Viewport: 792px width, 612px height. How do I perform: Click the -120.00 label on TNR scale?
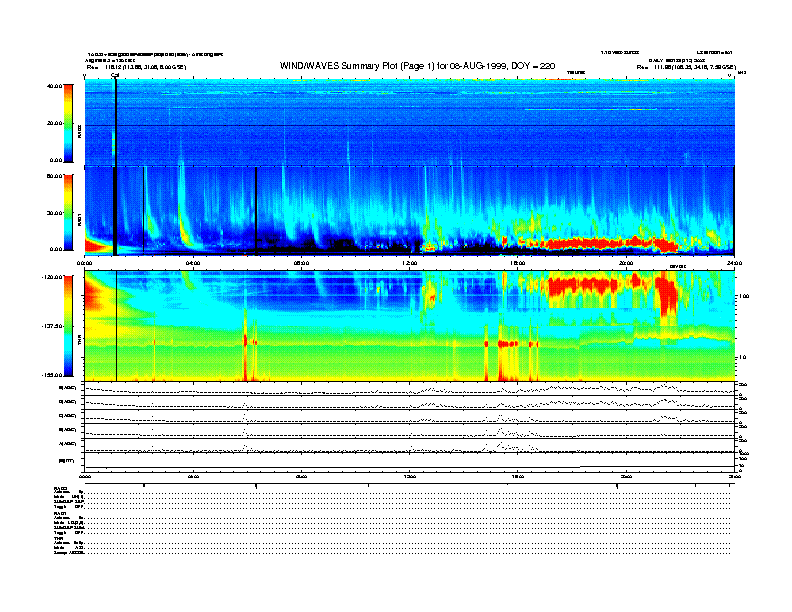pos(52,277)
